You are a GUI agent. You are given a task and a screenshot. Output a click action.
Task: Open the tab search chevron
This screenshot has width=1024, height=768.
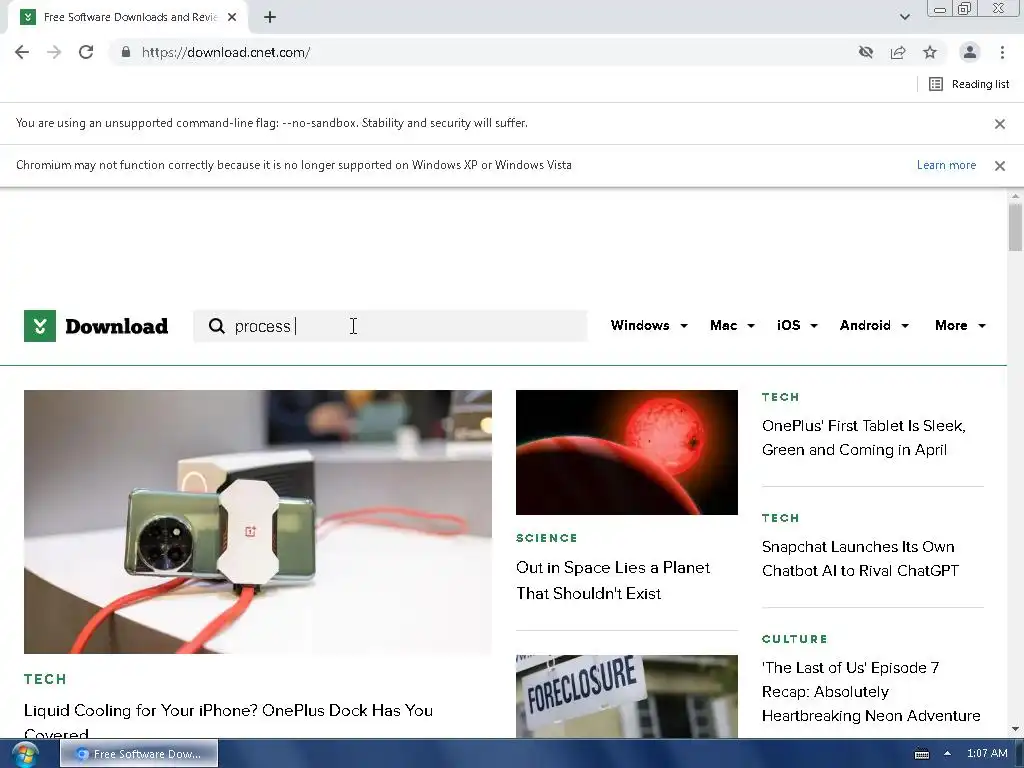[x=904, y=17]
